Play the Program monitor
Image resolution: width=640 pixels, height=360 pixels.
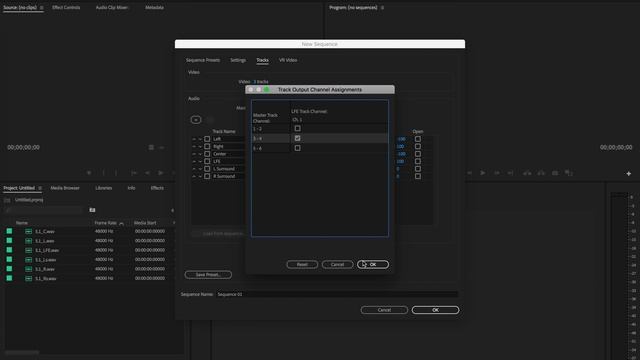pos(482,173)
